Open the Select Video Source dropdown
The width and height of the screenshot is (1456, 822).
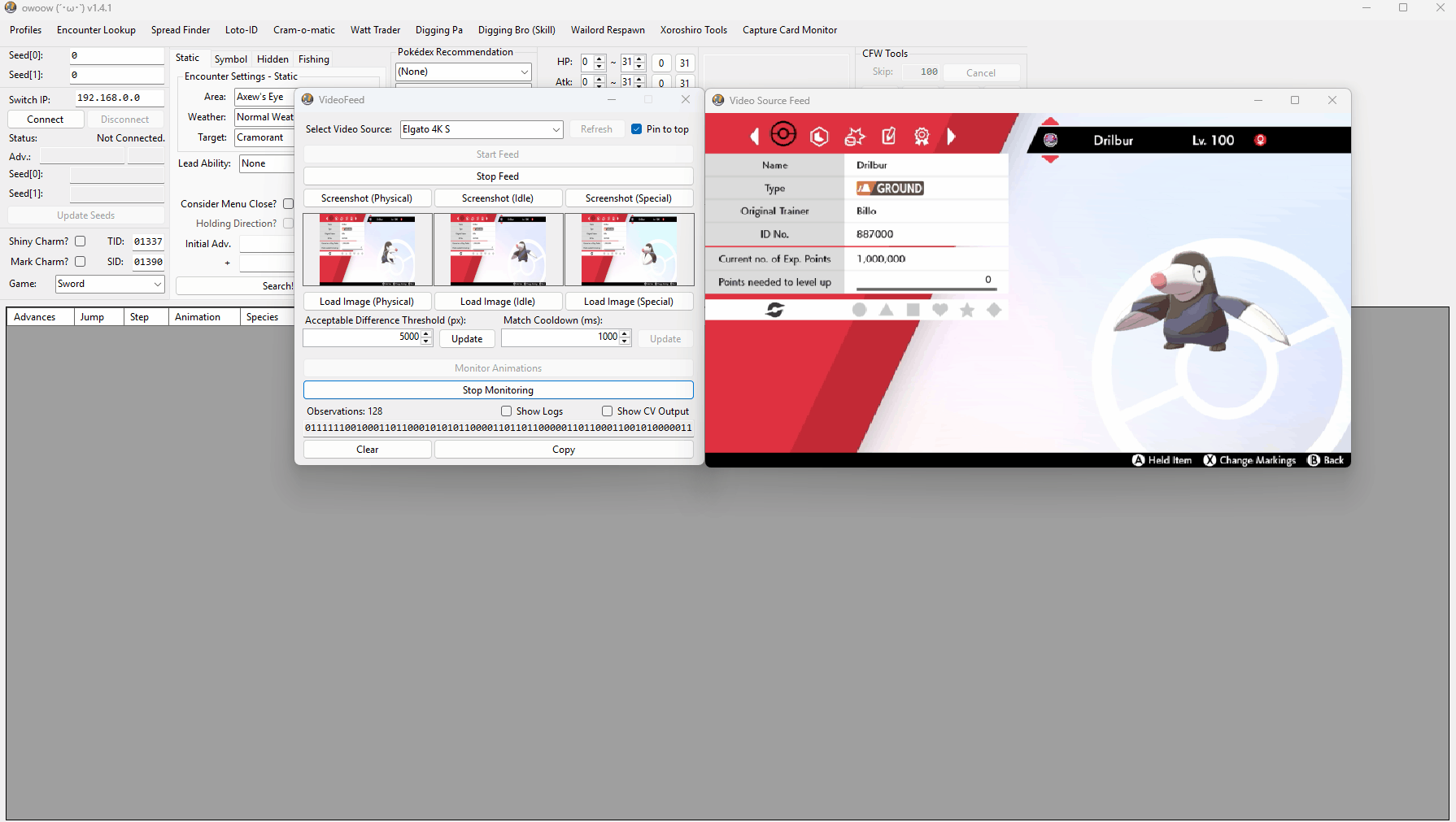pos(482,129)
